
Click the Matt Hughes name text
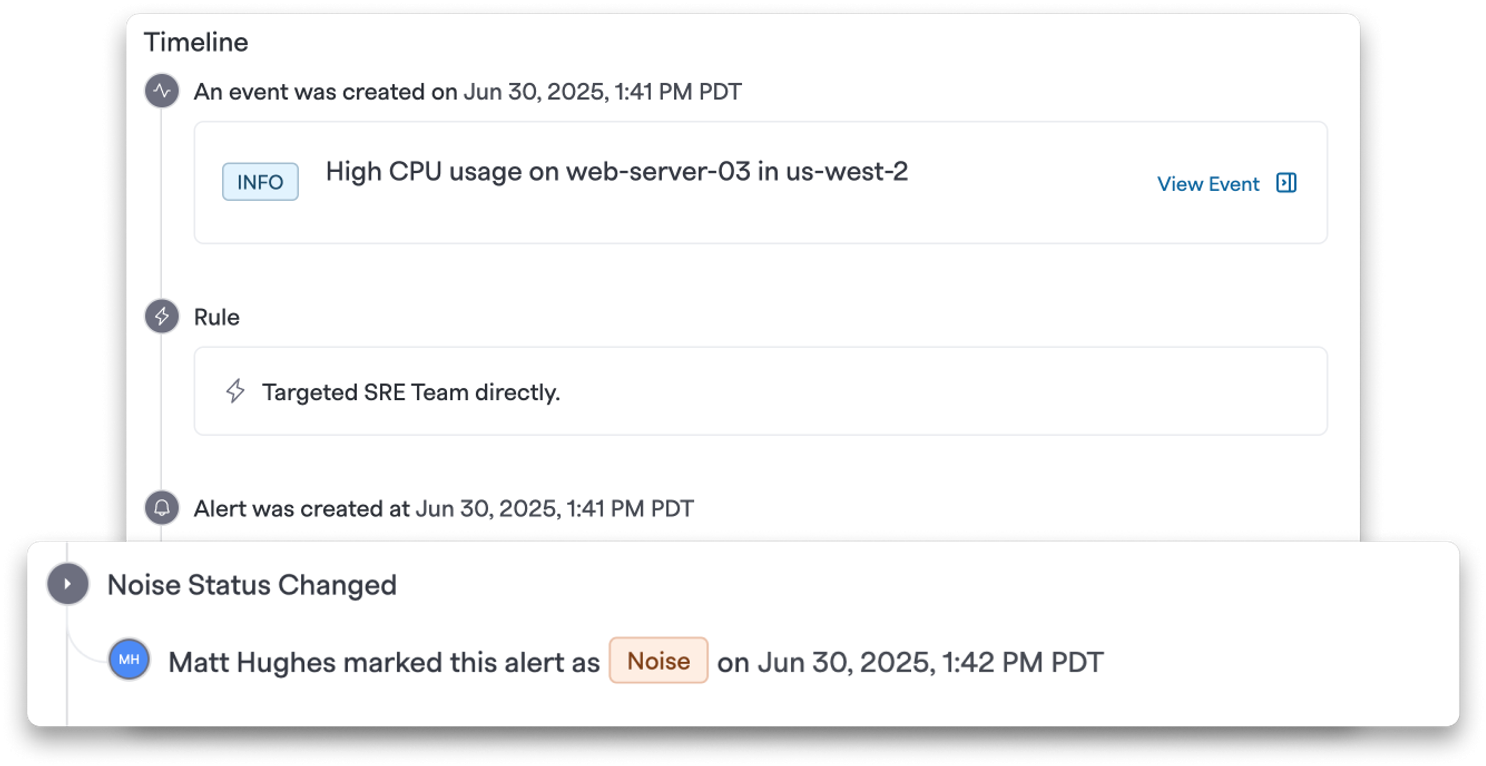click(x=252, y=662)
